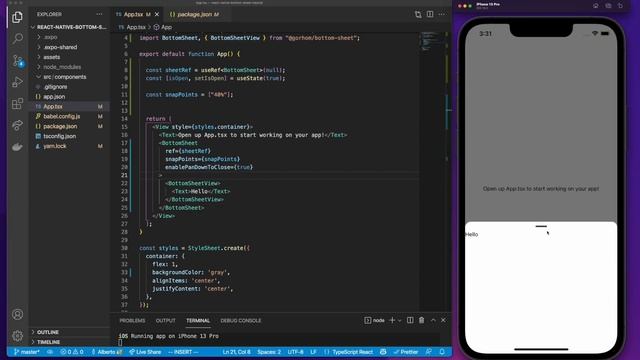Maximize the panel with the up chevron

tap(433, 320)
